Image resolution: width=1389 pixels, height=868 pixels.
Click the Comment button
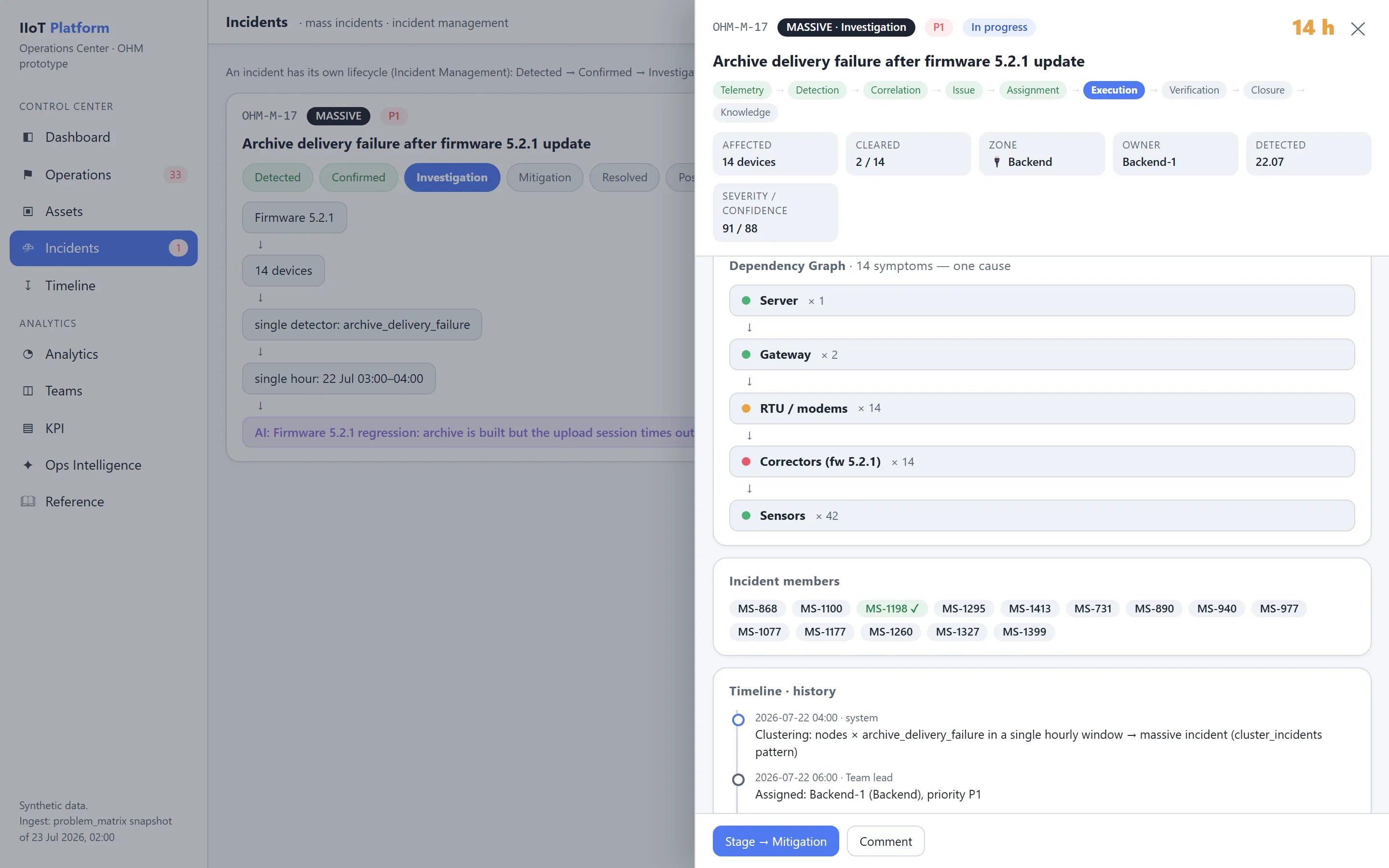pyautogui.click(x=885, y=841)
